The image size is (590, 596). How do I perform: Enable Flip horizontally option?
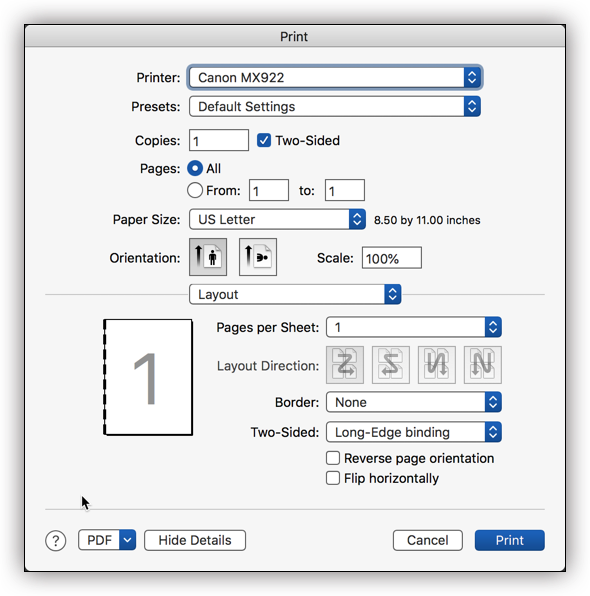pos(333,478)
